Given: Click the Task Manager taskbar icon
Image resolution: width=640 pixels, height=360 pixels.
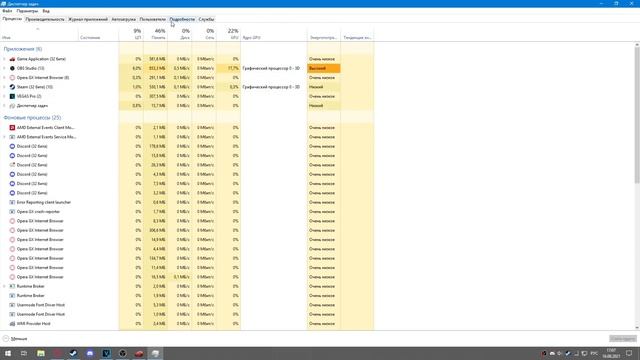Looking at the screenshot, I should coord(155,353).
